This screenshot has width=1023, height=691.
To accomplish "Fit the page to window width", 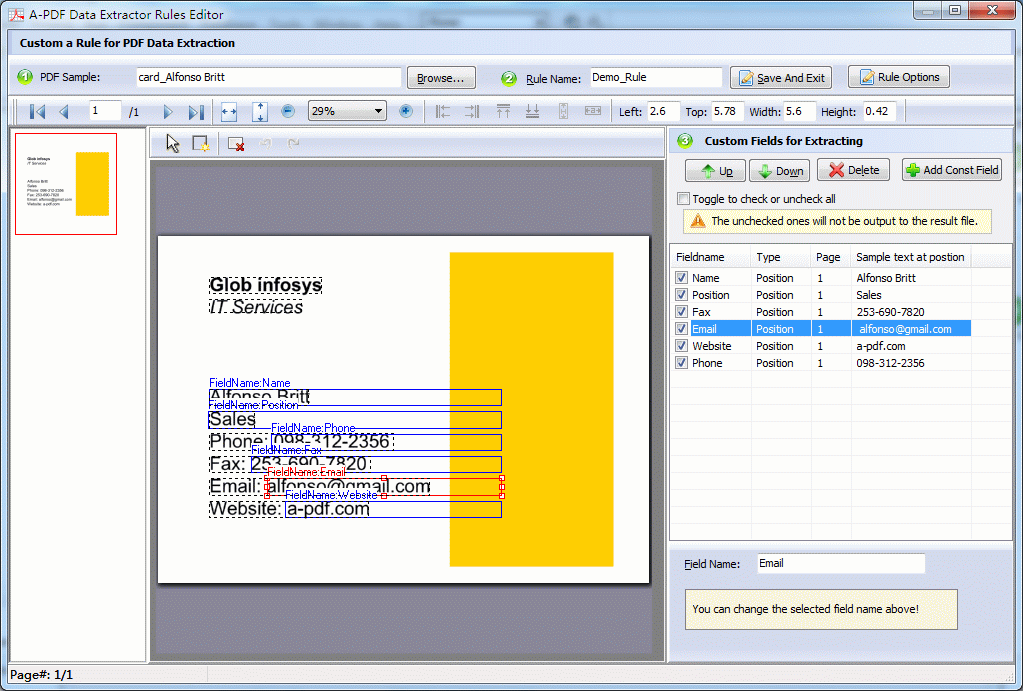I will [x=228, y=112].
